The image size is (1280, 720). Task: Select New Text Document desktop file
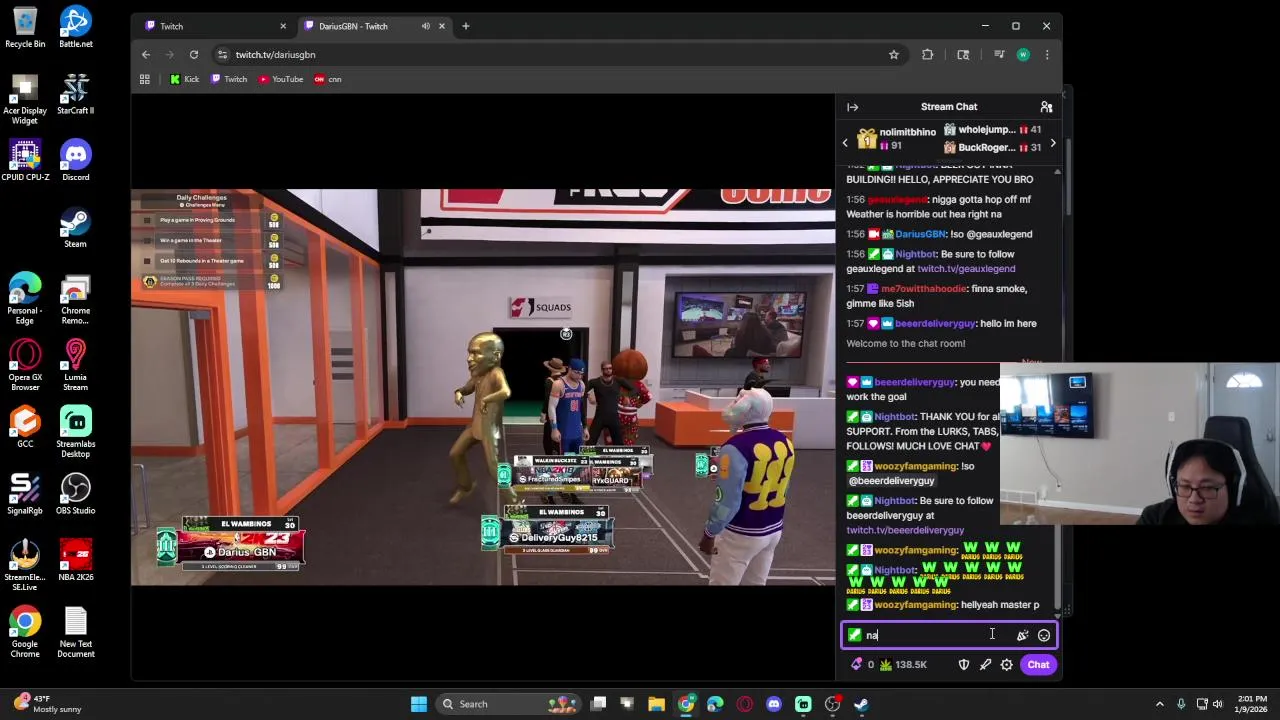pos(75,632)
